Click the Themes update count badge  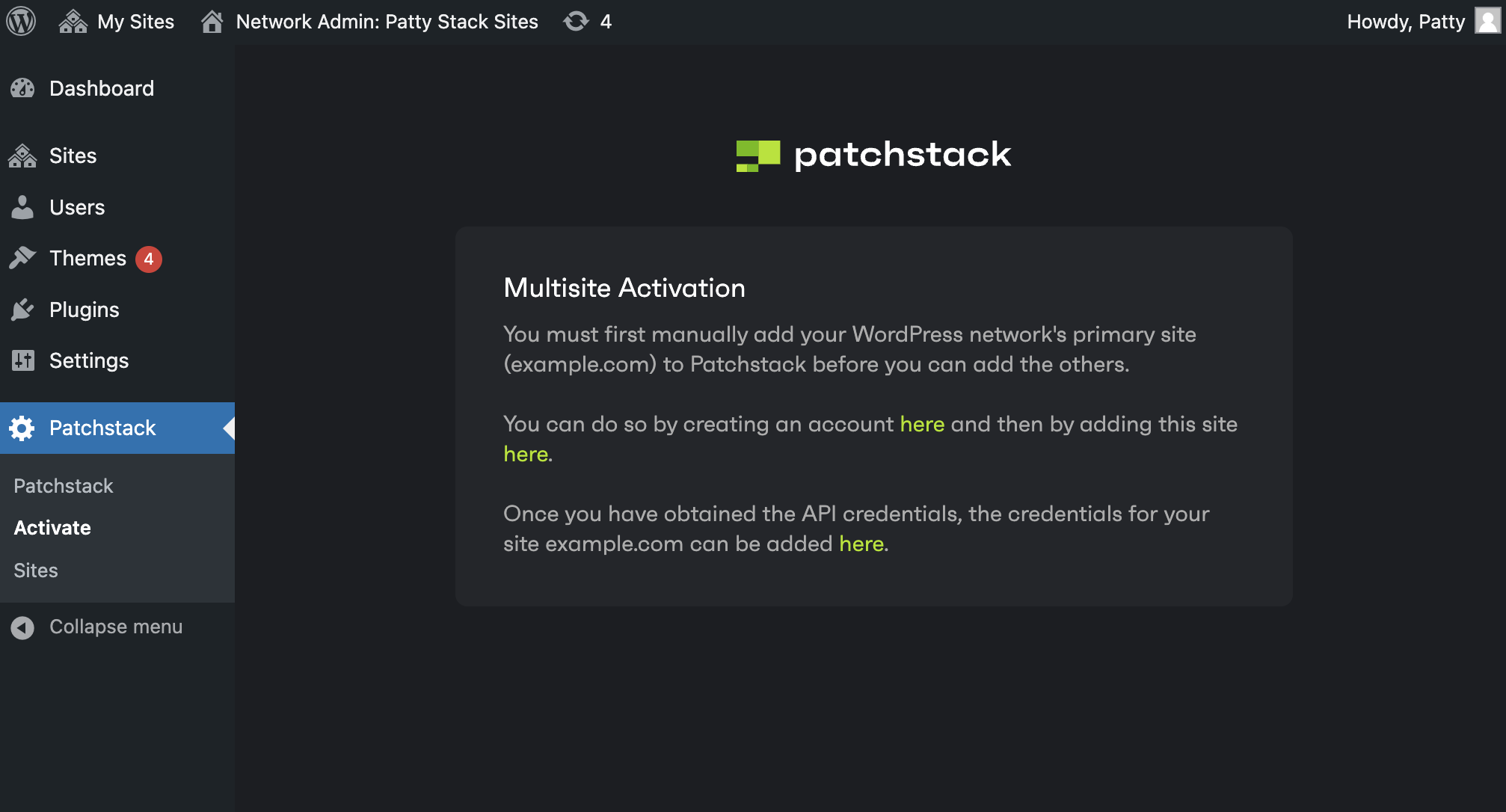point(149,259)
